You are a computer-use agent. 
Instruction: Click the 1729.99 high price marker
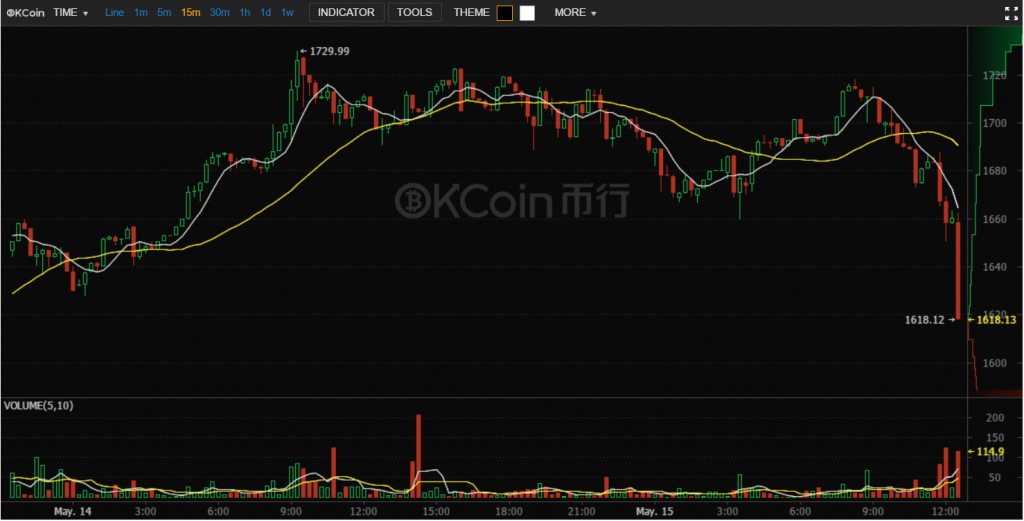pyautogui.click(x=325, y=51)
